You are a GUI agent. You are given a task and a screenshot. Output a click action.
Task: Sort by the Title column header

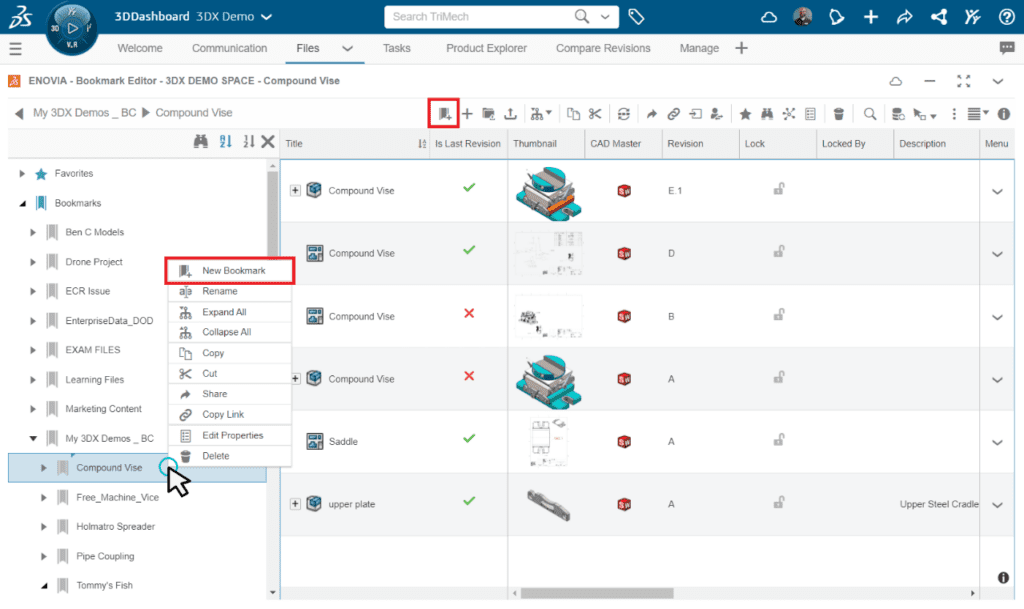tap(294, 144)
